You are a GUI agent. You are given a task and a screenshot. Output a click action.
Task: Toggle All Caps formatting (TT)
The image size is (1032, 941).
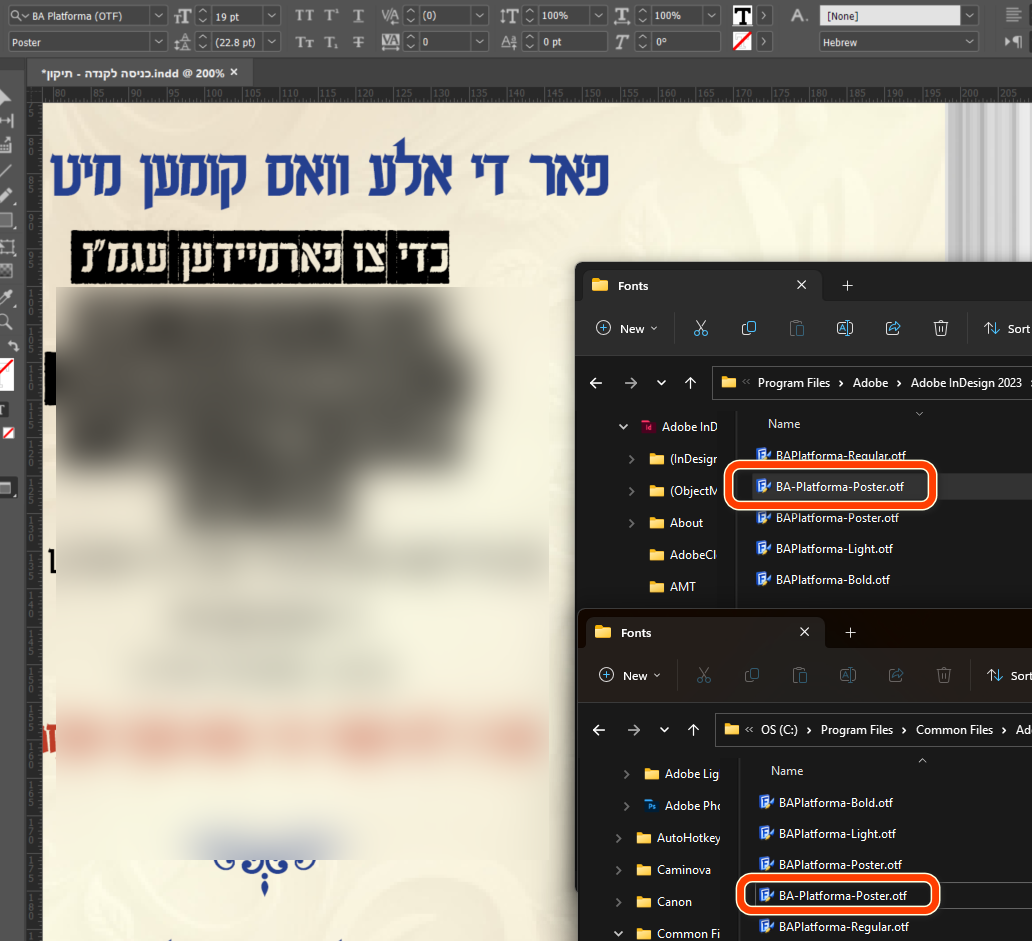[x=304, y=15]
